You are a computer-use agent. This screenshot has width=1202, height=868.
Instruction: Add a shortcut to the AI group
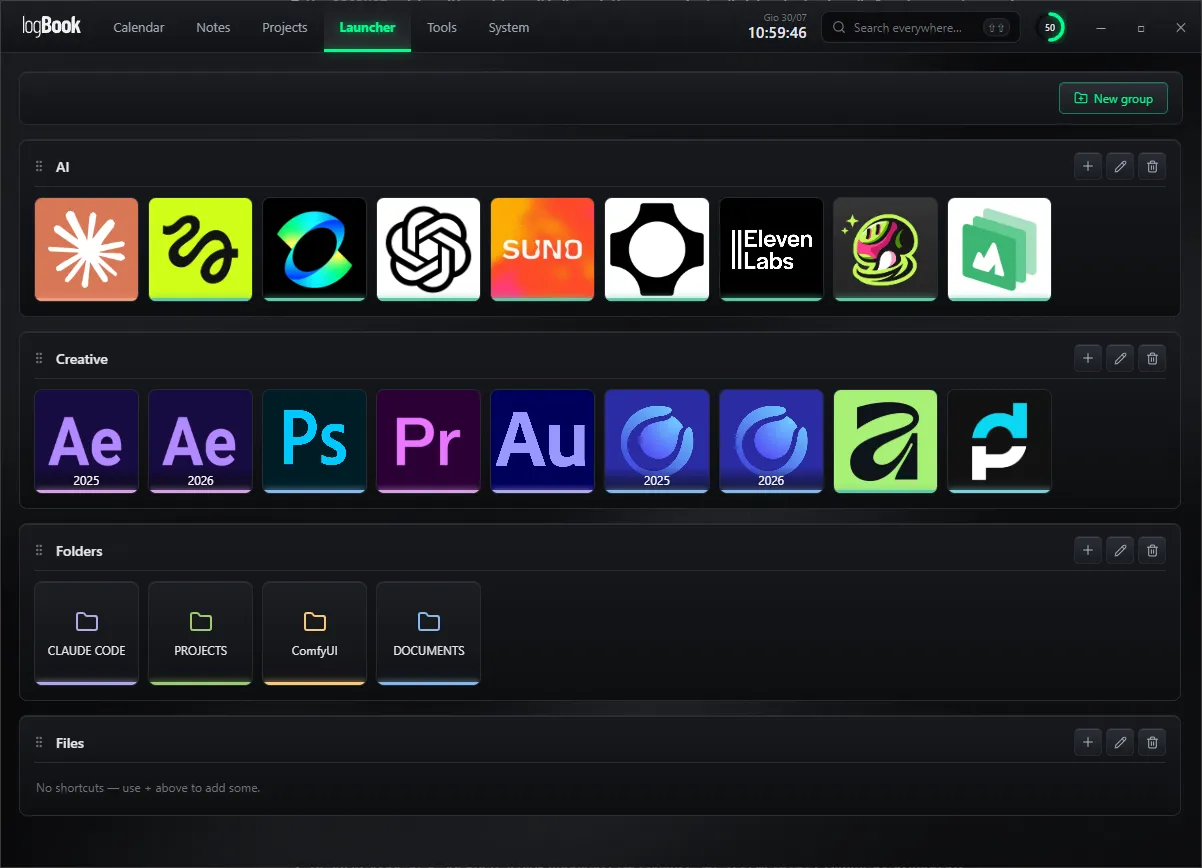(1088, 166)
